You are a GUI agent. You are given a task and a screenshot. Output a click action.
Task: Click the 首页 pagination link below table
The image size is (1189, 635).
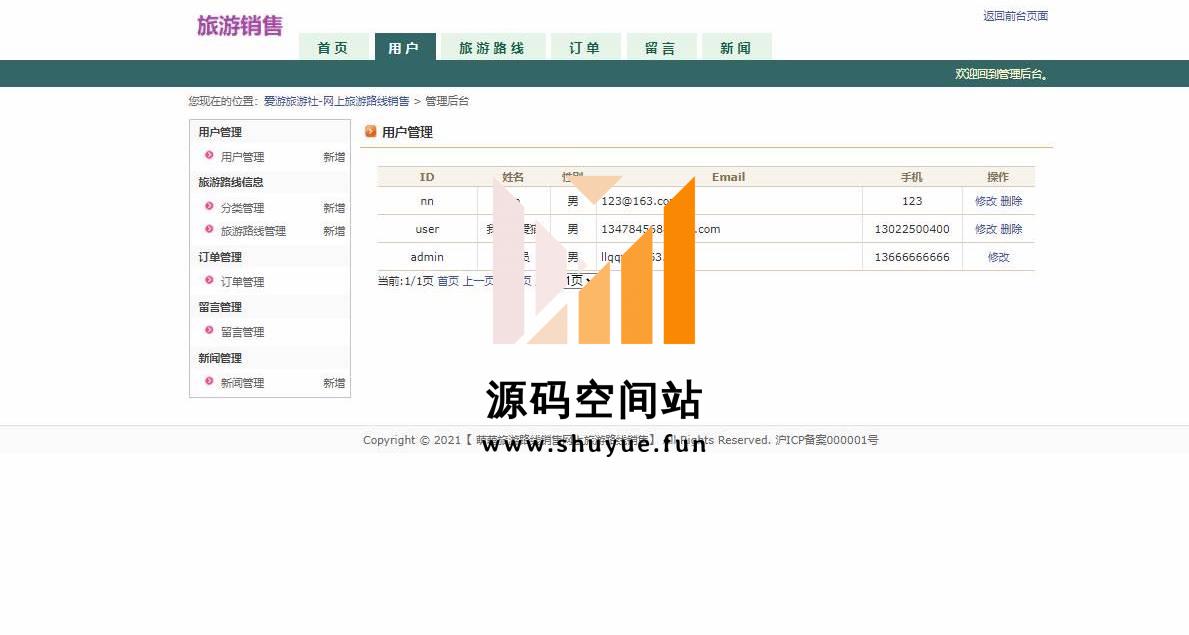pyautogui.click(x=448, y=281)
